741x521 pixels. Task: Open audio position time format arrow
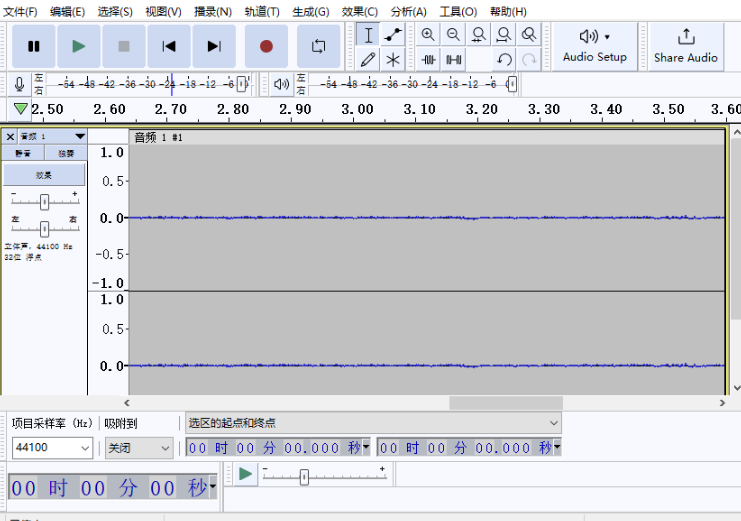pyautogui.click(x=213, y=487)
